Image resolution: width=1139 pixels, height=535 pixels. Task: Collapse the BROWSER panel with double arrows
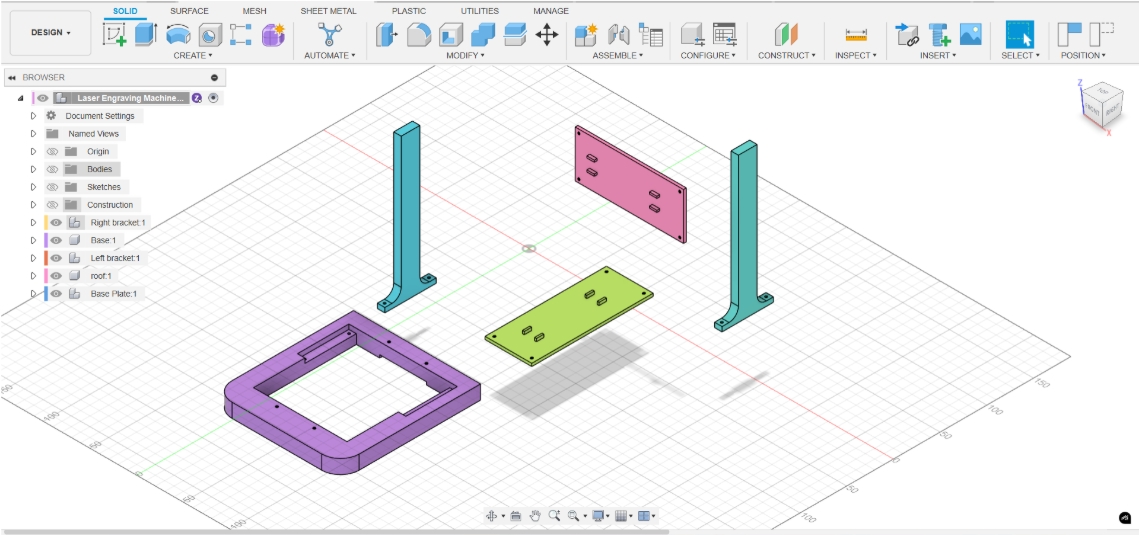coord(12,77)
